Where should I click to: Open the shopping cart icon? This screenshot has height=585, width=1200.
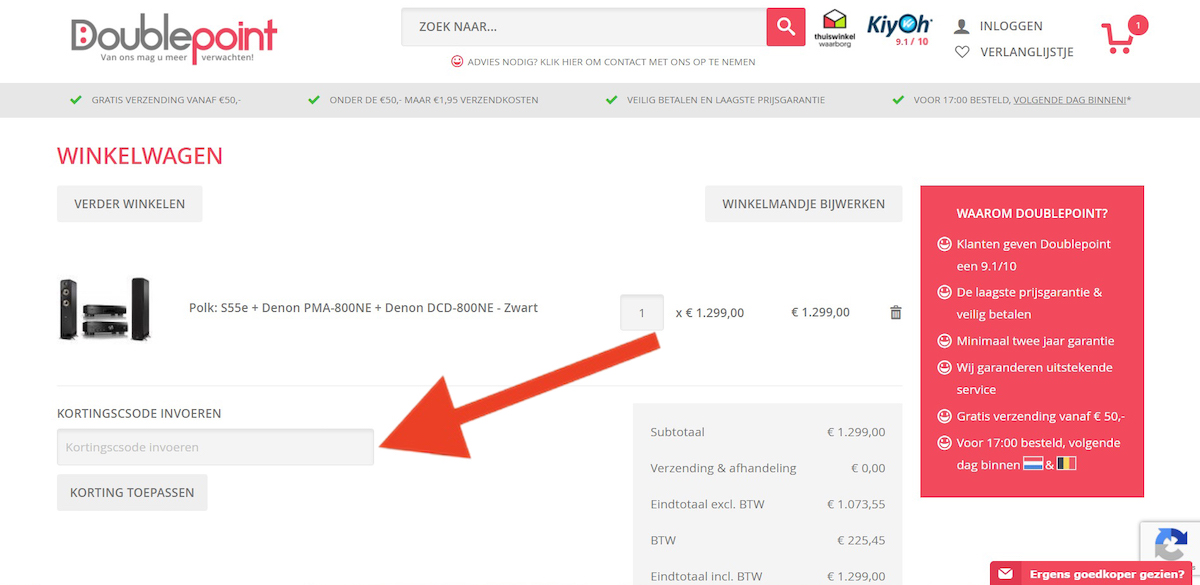(x=1117, y=39)
